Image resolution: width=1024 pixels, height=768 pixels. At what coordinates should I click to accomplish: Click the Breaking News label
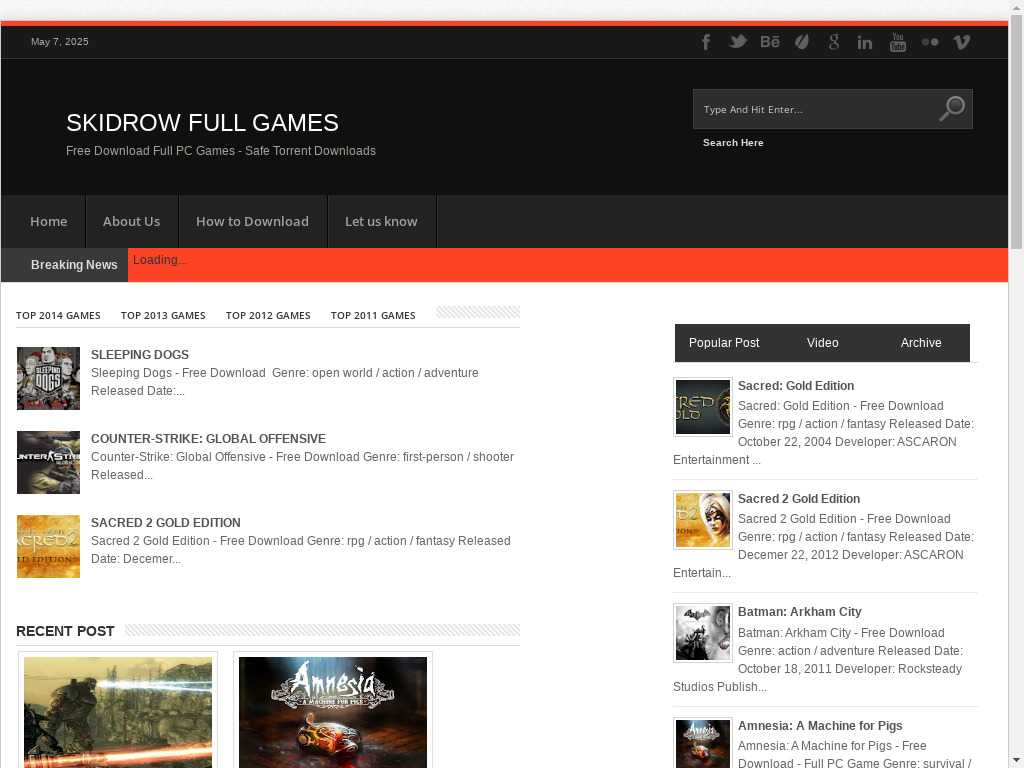(74, 264)
